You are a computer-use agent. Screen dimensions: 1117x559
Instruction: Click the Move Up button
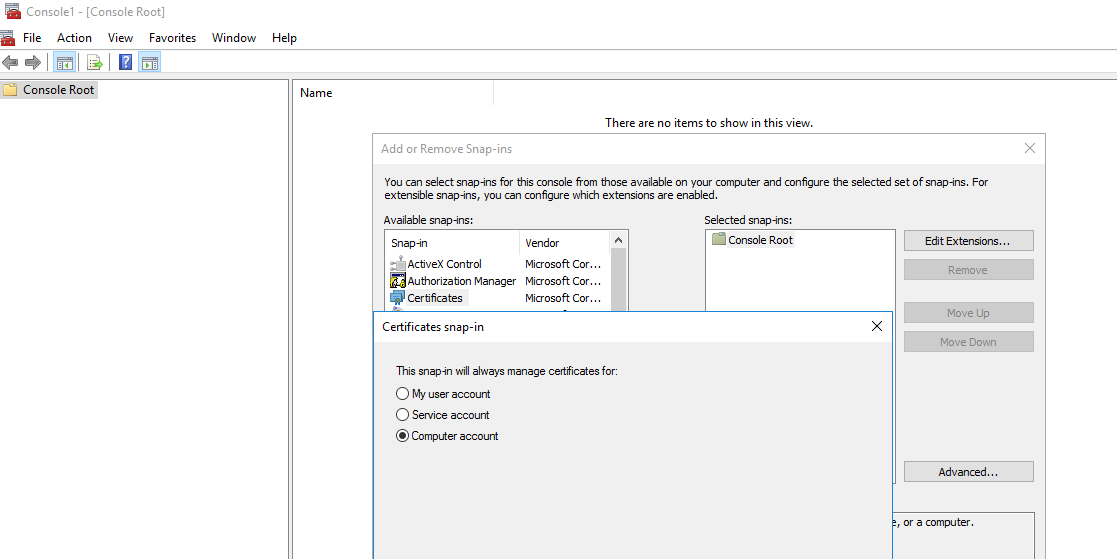pos(968,313)
